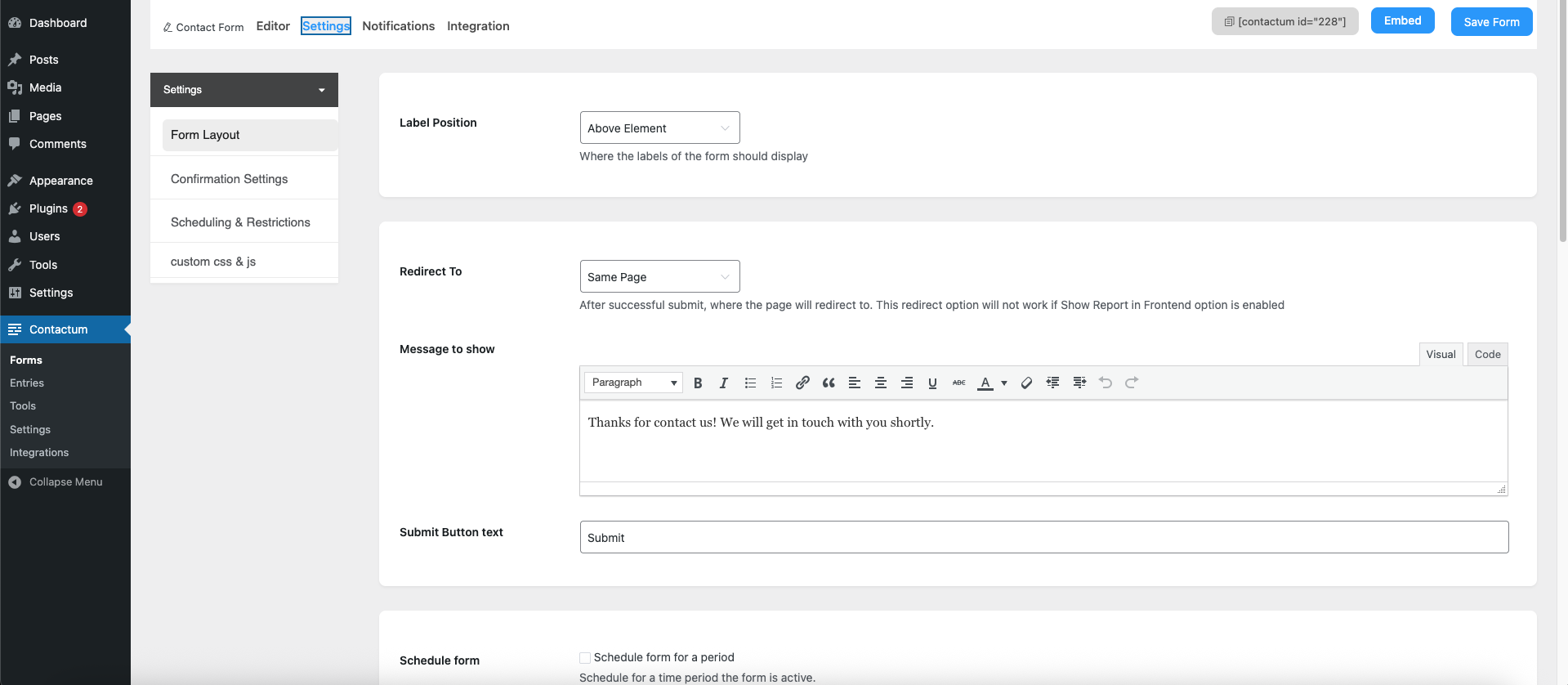1568x685 pixels.
Task: Click the Embed button
Action: pos(1402,21)
